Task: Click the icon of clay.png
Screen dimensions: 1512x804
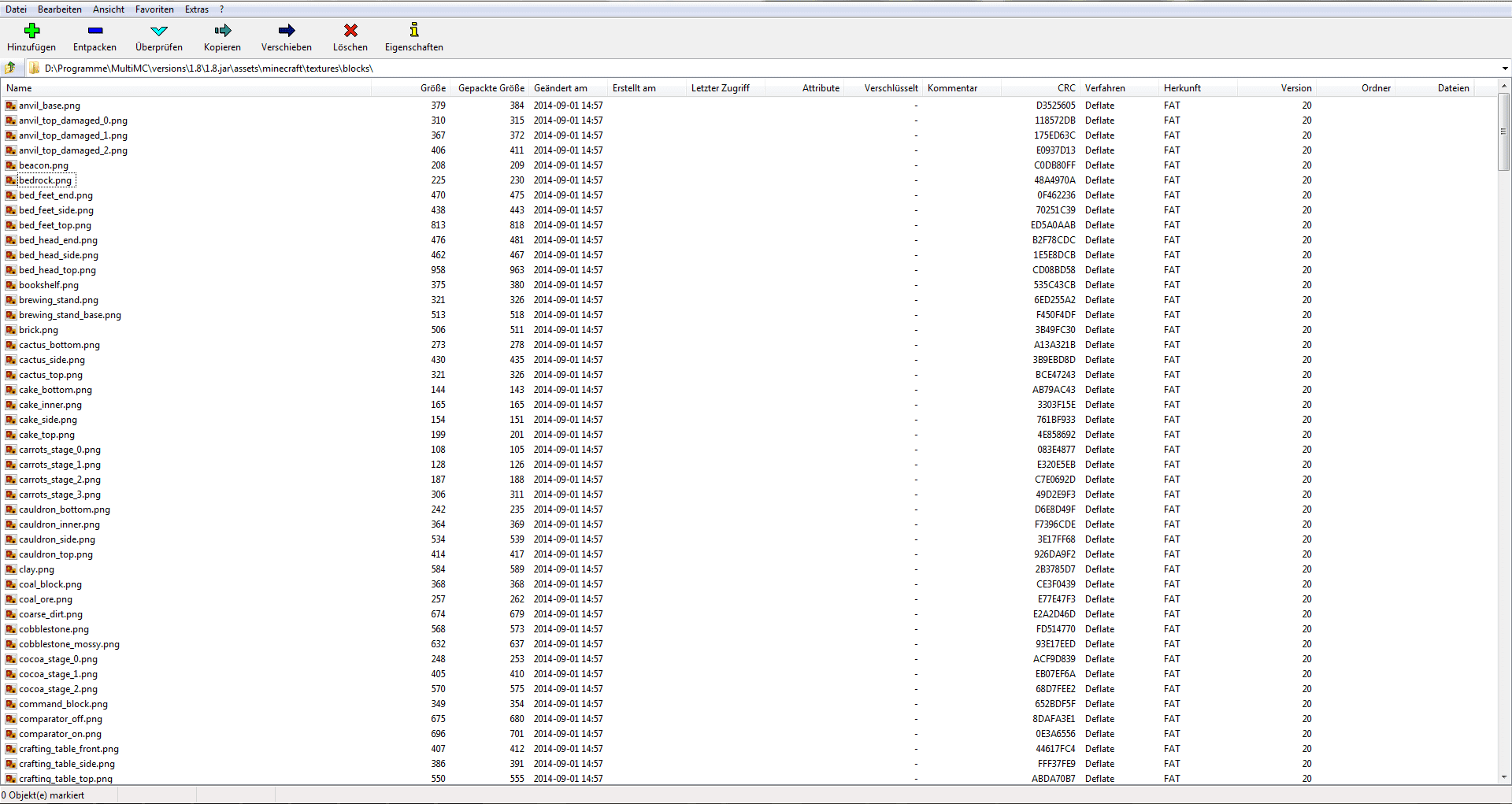Action: [11, 569]
